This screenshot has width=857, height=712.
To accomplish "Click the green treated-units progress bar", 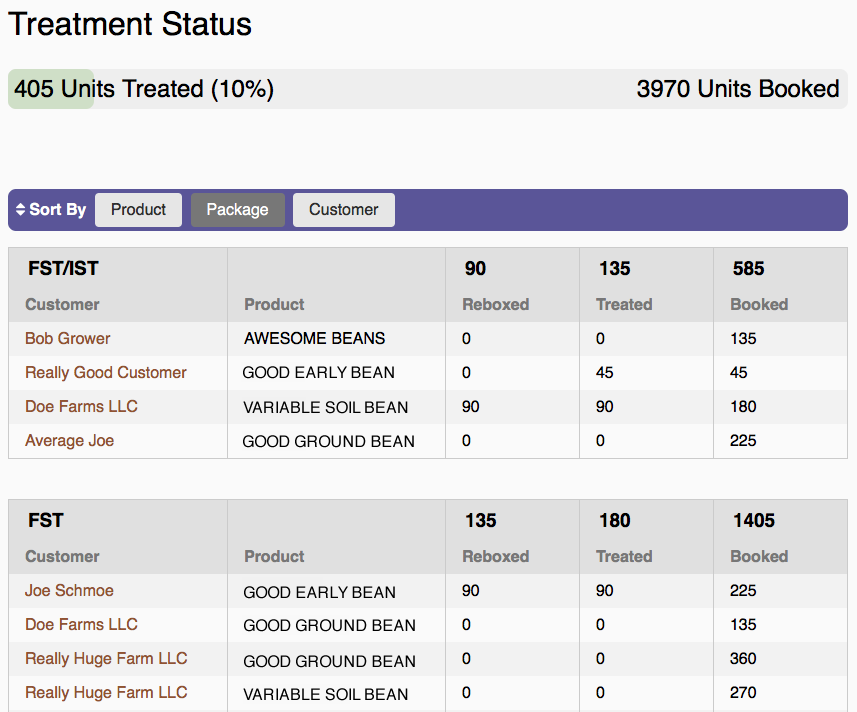I will tap(51, 89).
